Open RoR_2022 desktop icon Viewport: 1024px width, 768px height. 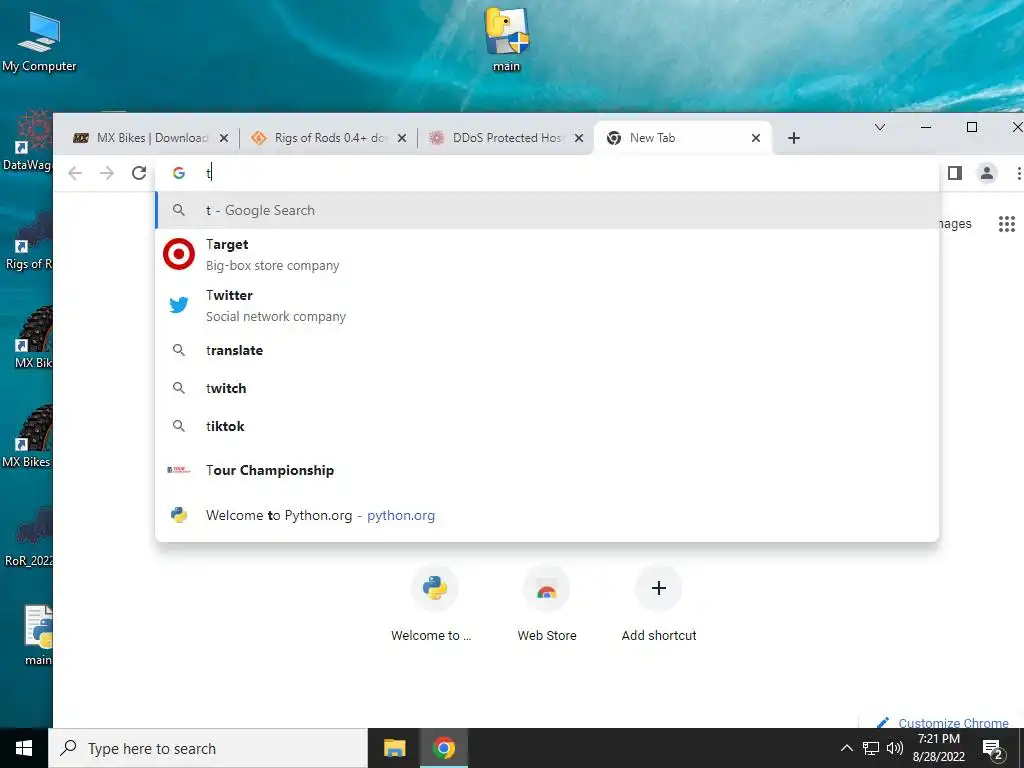click(29, 536)
